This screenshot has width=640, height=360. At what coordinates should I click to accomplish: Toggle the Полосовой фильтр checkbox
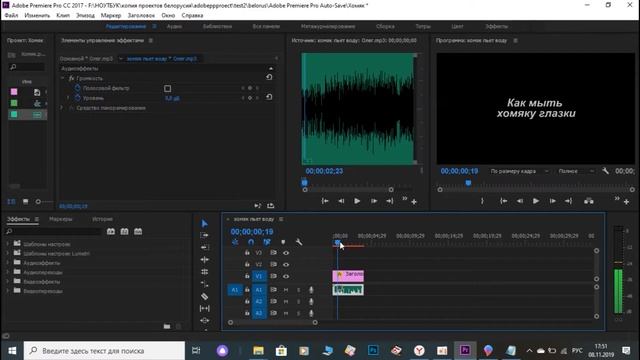click(167, 88)
